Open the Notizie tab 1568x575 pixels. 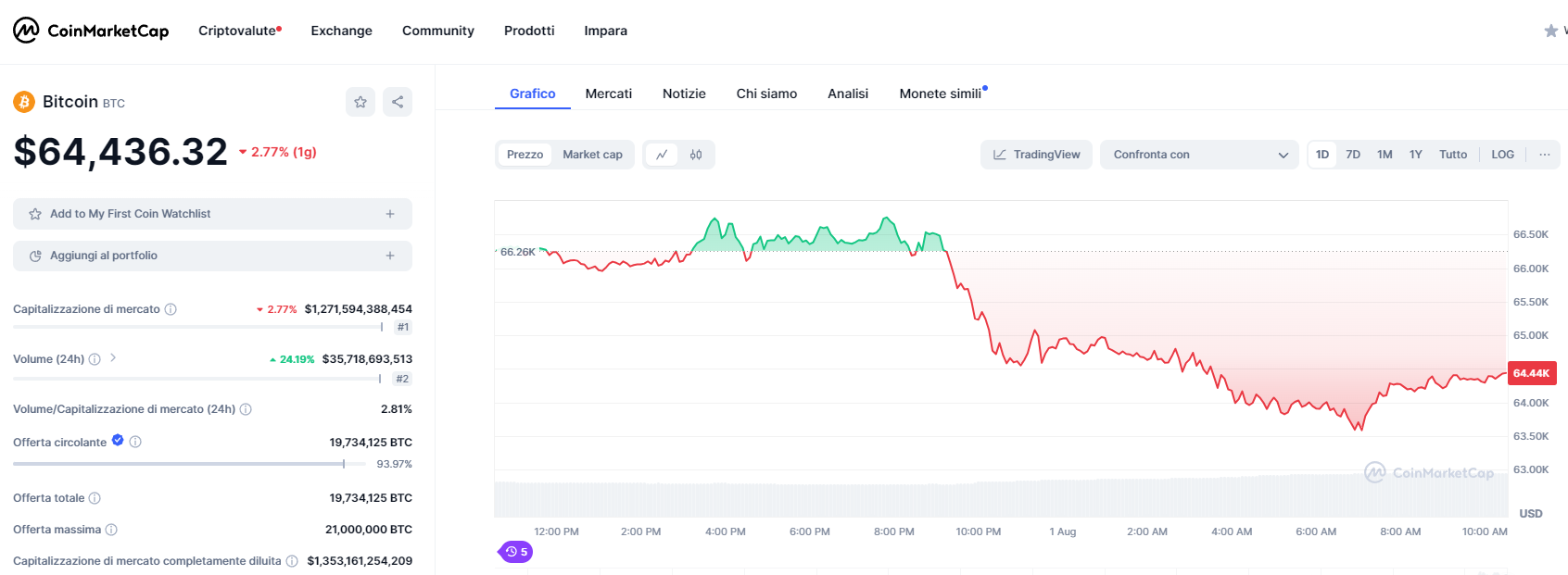(x=684, y=94)
